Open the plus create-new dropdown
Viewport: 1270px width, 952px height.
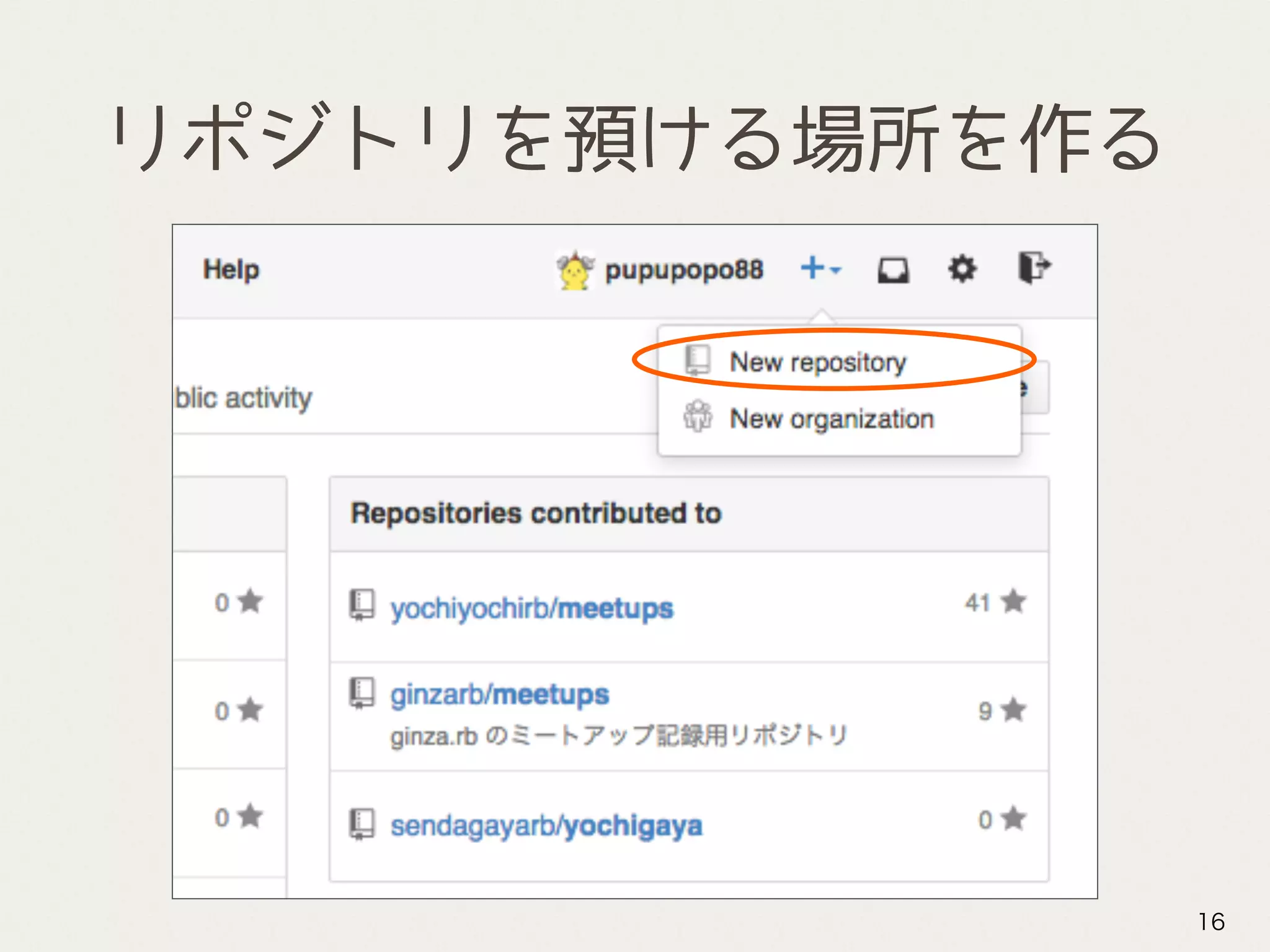click(820, 269)
